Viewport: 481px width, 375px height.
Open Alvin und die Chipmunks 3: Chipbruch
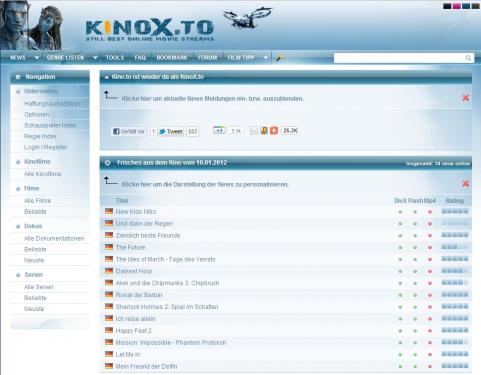coord(167,283)
